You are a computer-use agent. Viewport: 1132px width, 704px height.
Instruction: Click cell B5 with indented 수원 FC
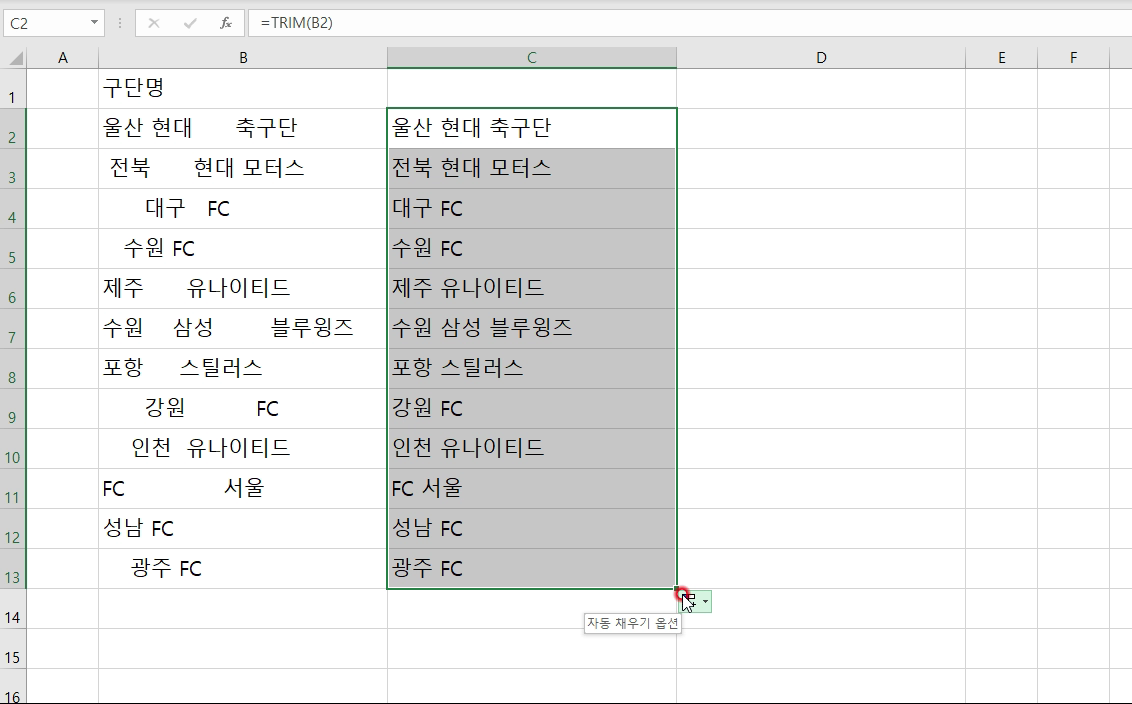tap(243, 249)
